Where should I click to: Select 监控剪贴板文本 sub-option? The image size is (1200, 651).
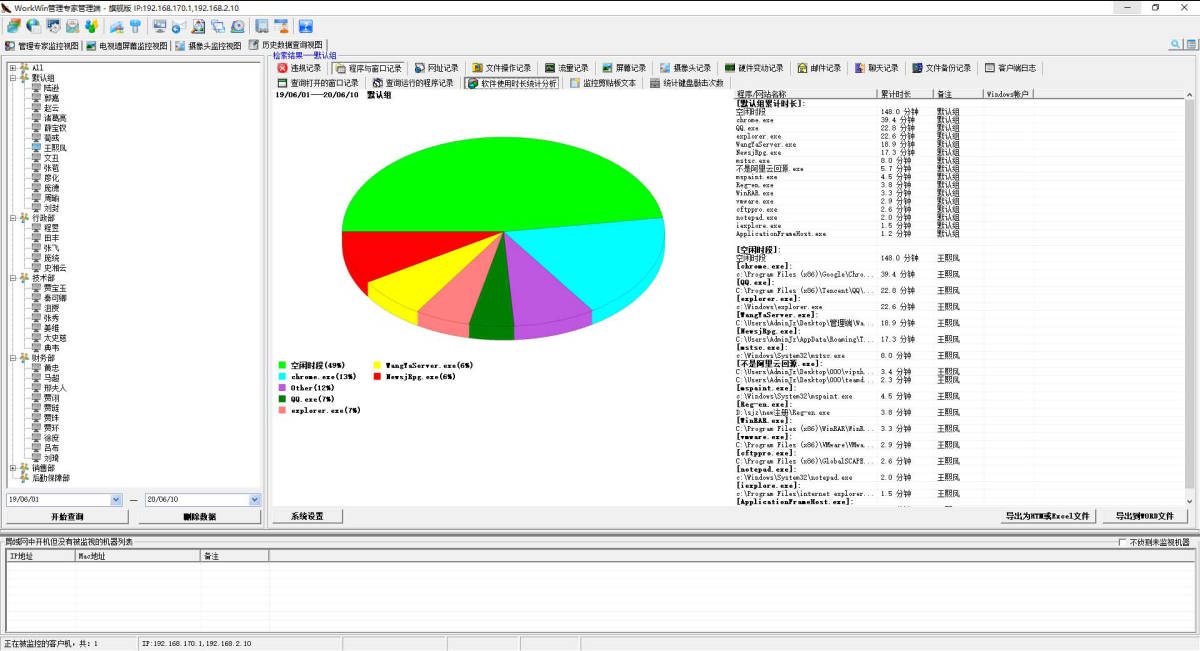pos(602,83)
